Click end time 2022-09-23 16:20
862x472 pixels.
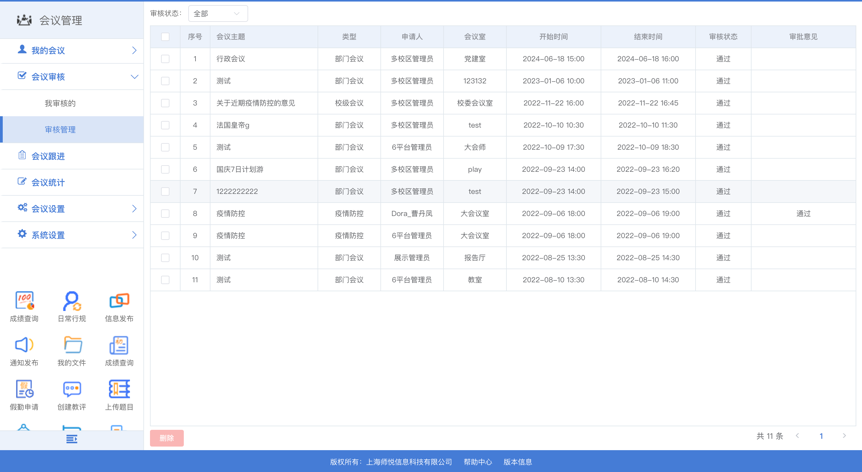click(648, 169)
